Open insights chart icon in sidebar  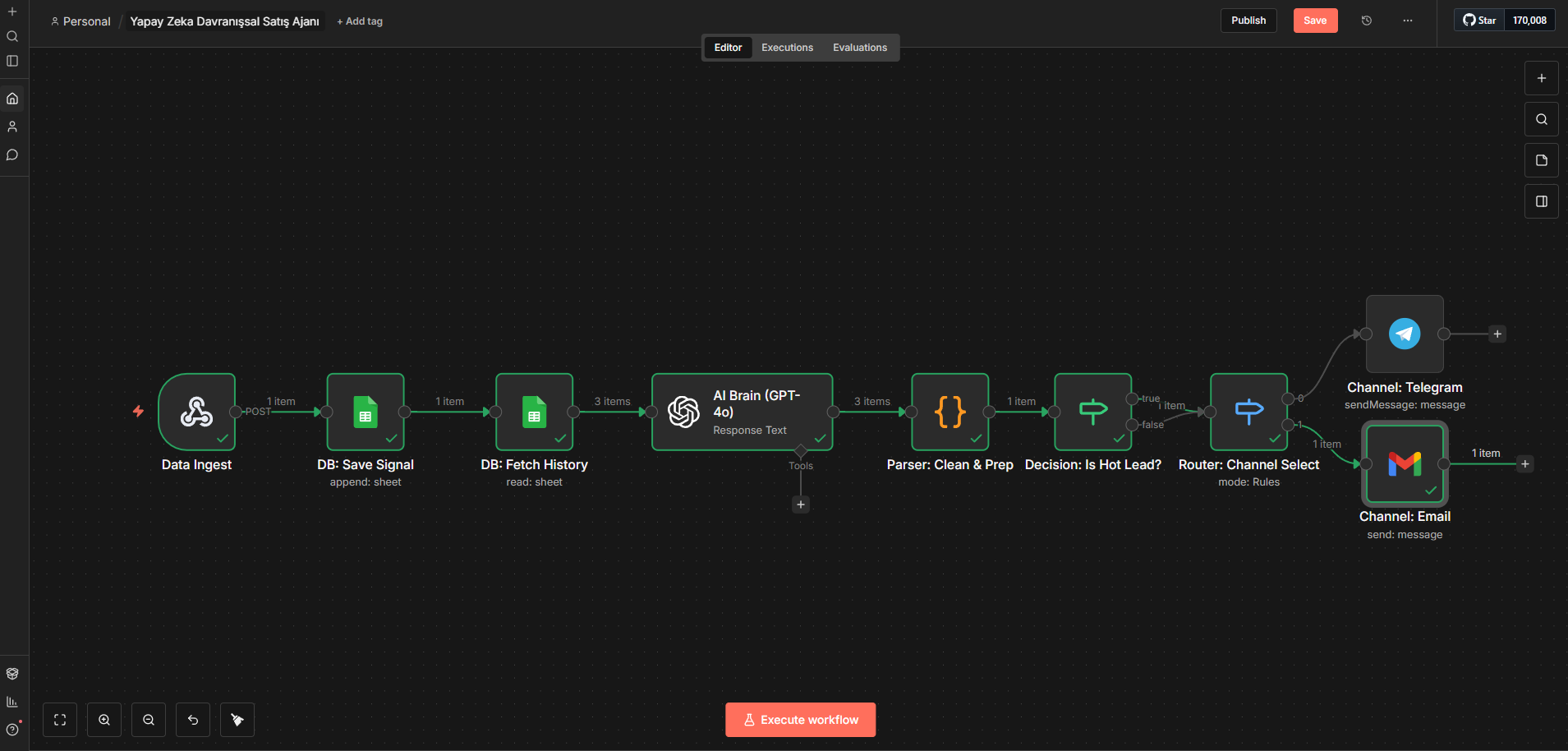point(12,702)
